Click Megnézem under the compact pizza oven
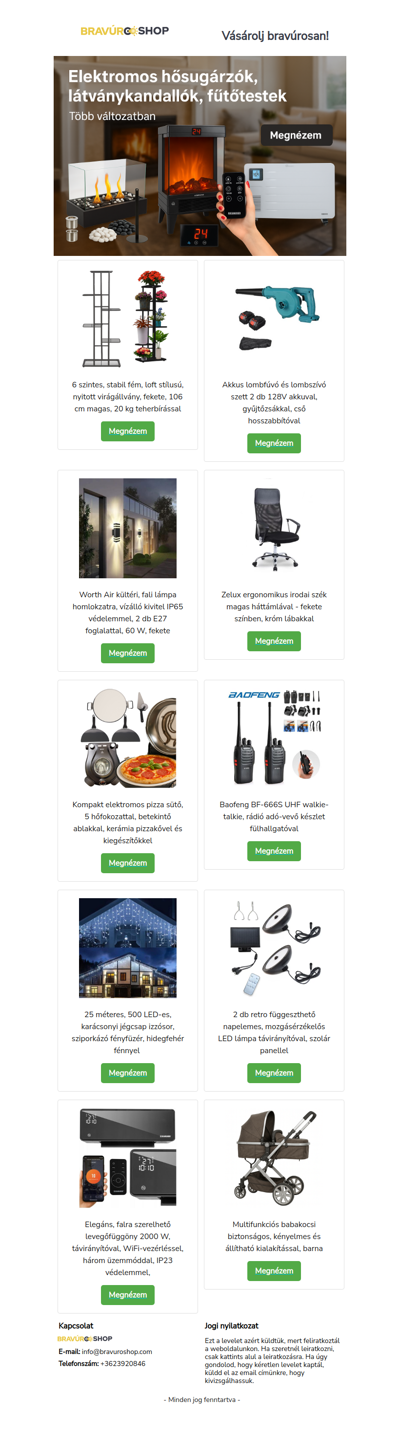This screenshot has height=1429, width=400. tap(127, 863)
